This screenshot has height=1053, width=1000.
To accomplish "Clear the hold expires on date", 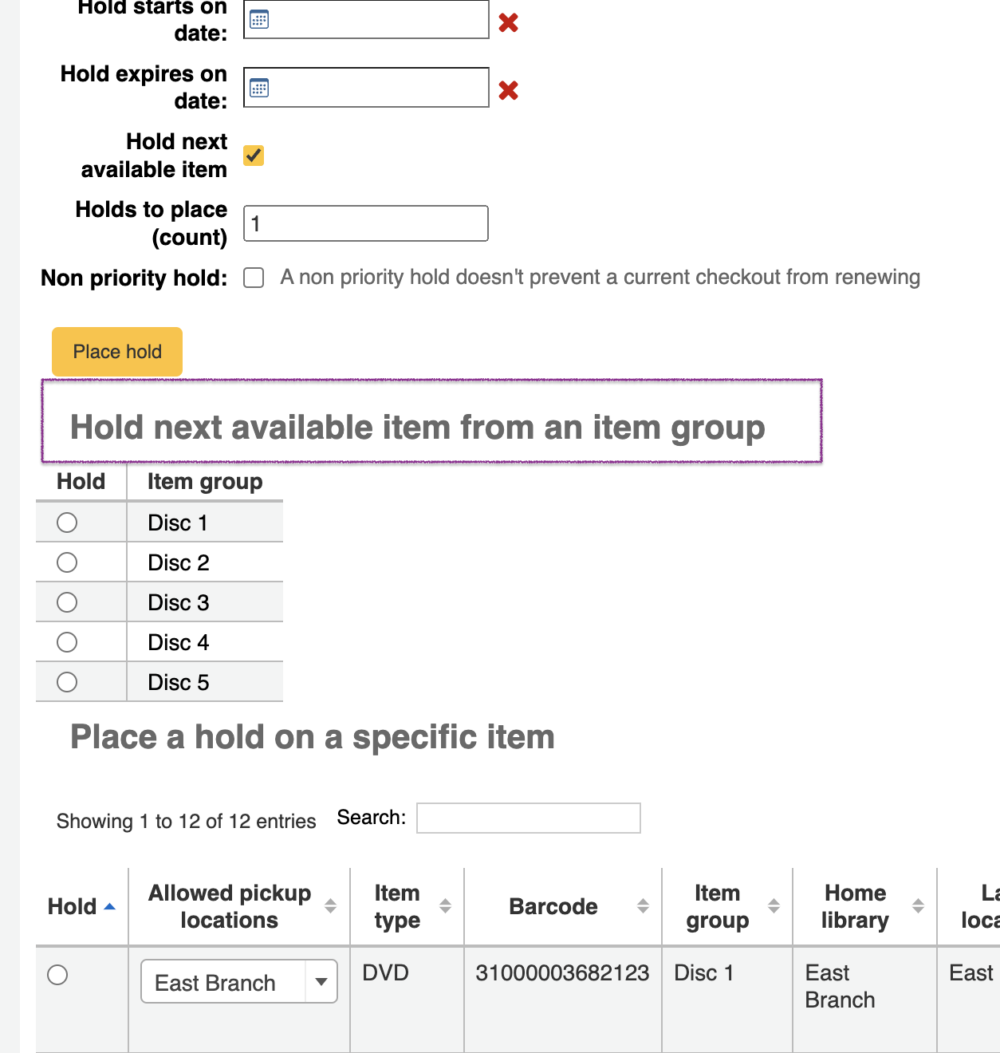I will pos(508,90).
